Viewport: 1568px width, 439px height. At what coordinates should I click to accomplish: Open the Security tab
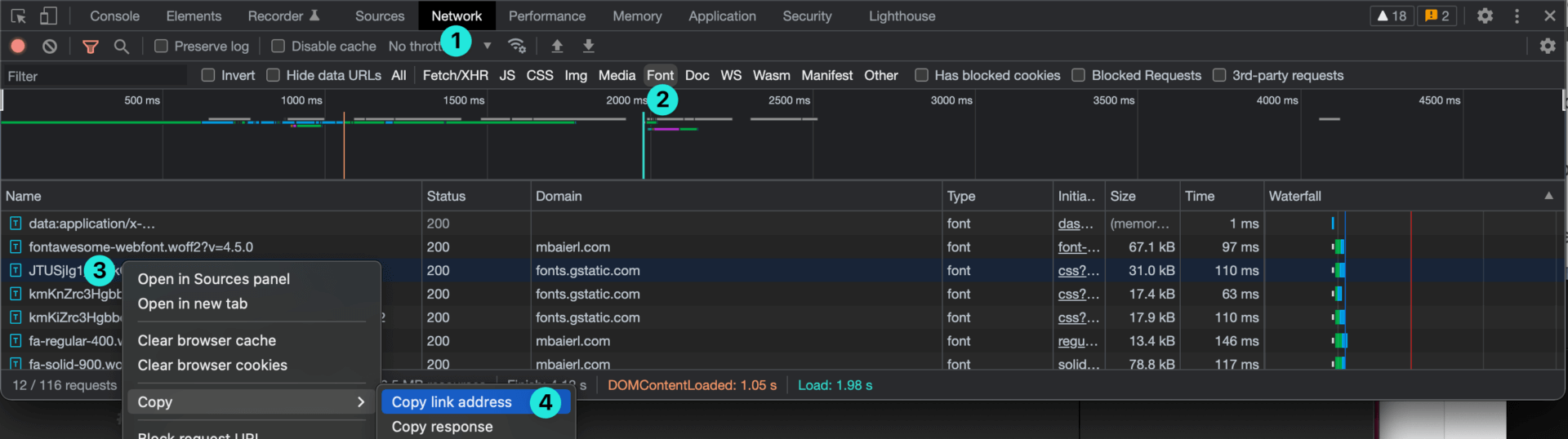point(807,16)
